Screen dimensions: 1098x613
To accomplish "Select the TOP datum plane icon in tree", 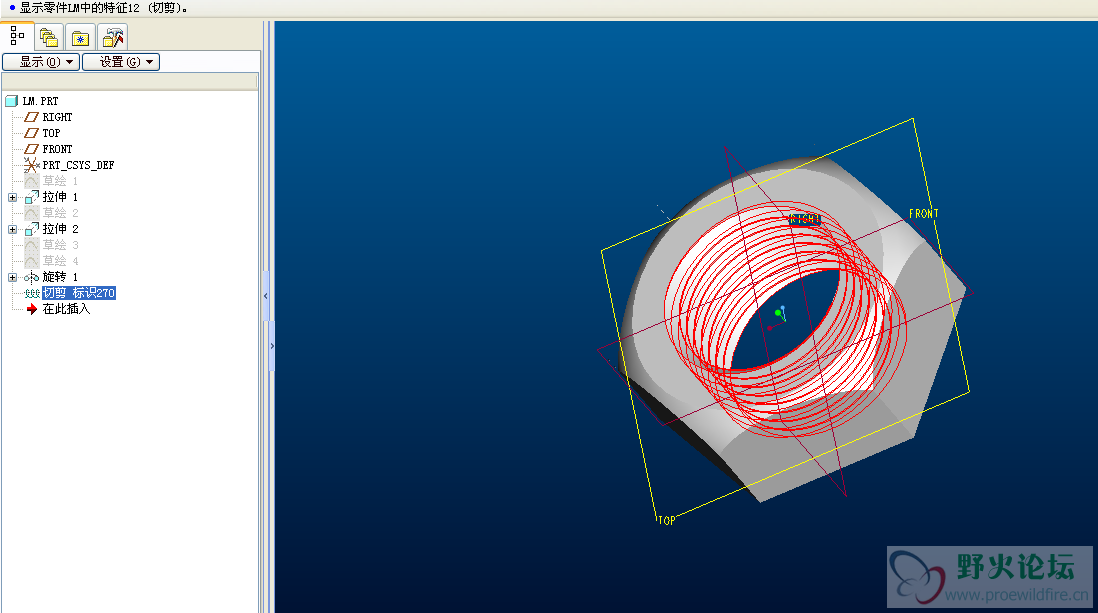I will pos(32,133).
